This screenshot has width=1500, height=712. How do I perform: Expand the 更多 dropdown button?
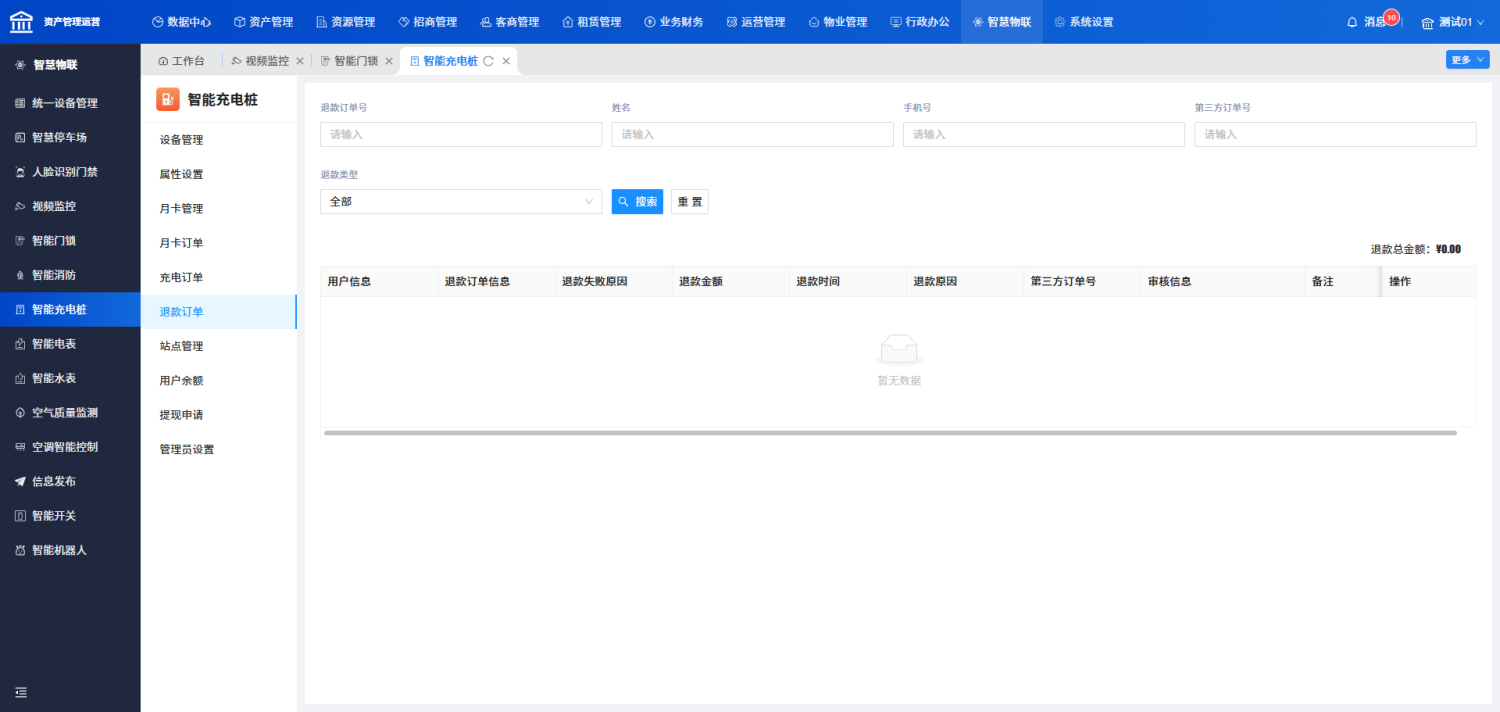1467,60
